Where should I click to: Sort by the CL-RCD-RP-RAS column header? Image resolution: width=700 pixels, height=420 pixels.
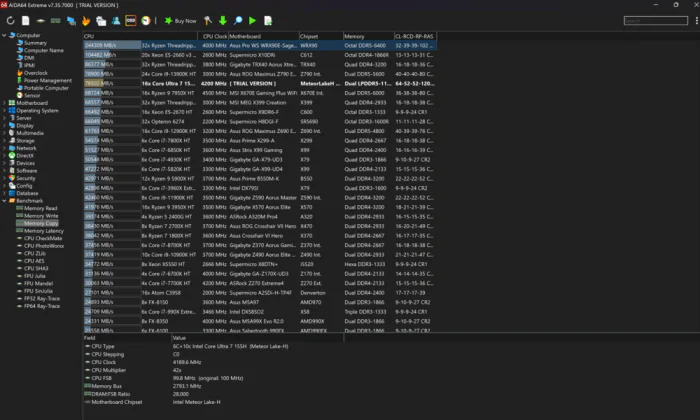[415, 36]
